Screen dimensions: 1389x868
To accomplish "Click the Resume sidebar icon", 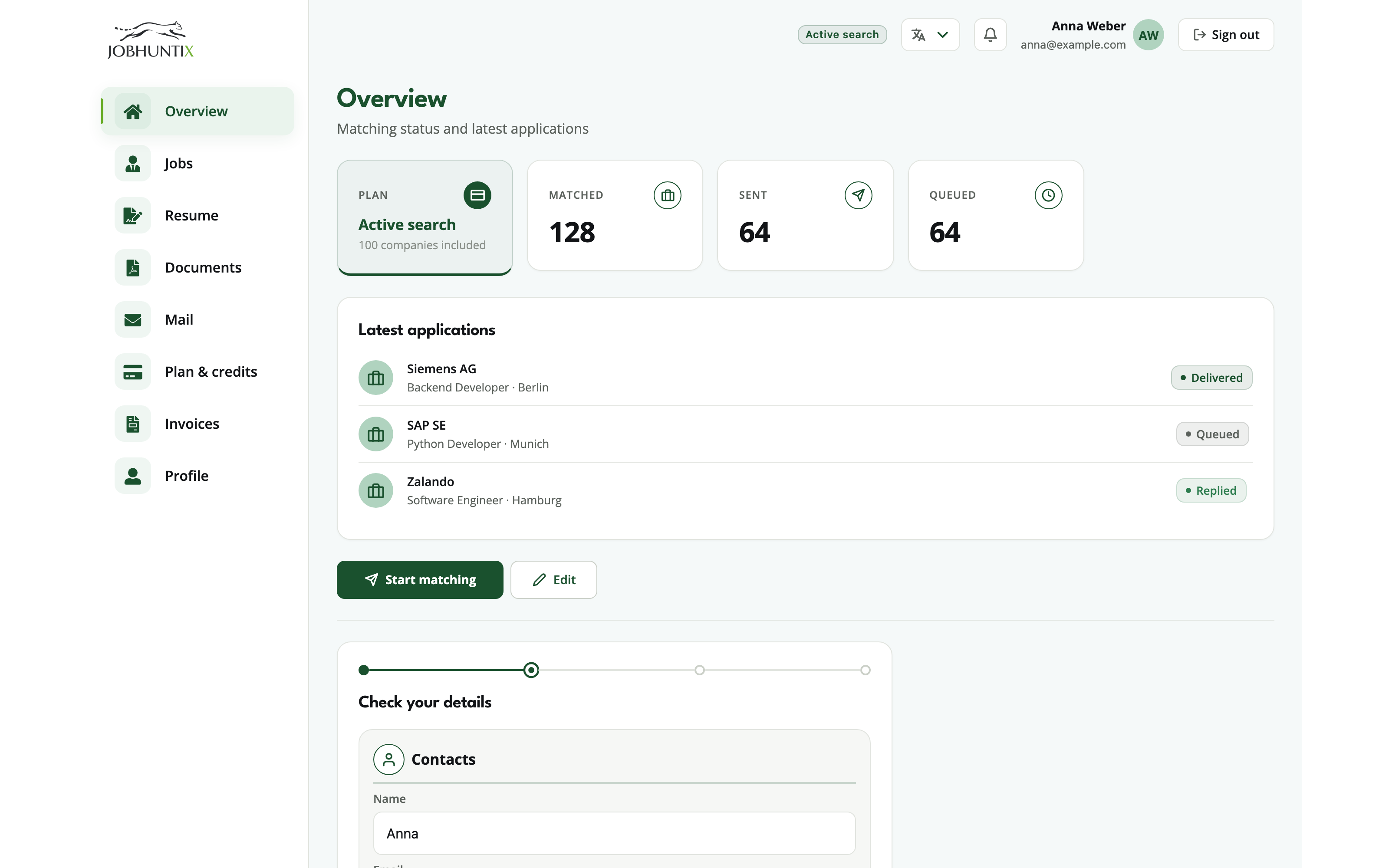I will [x=132, y=216].
